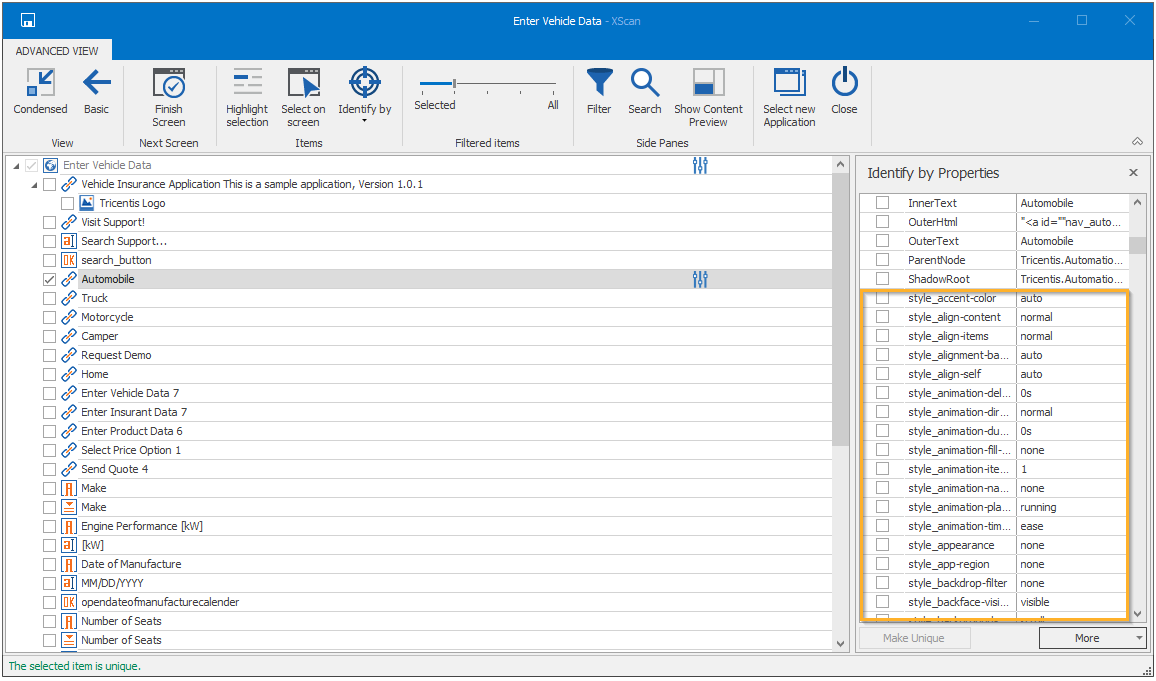Collapse the ribbon with the chevron
The height and width of the screenshot is (681, 1156).
pyautogui.click(x=1137, y=142)
